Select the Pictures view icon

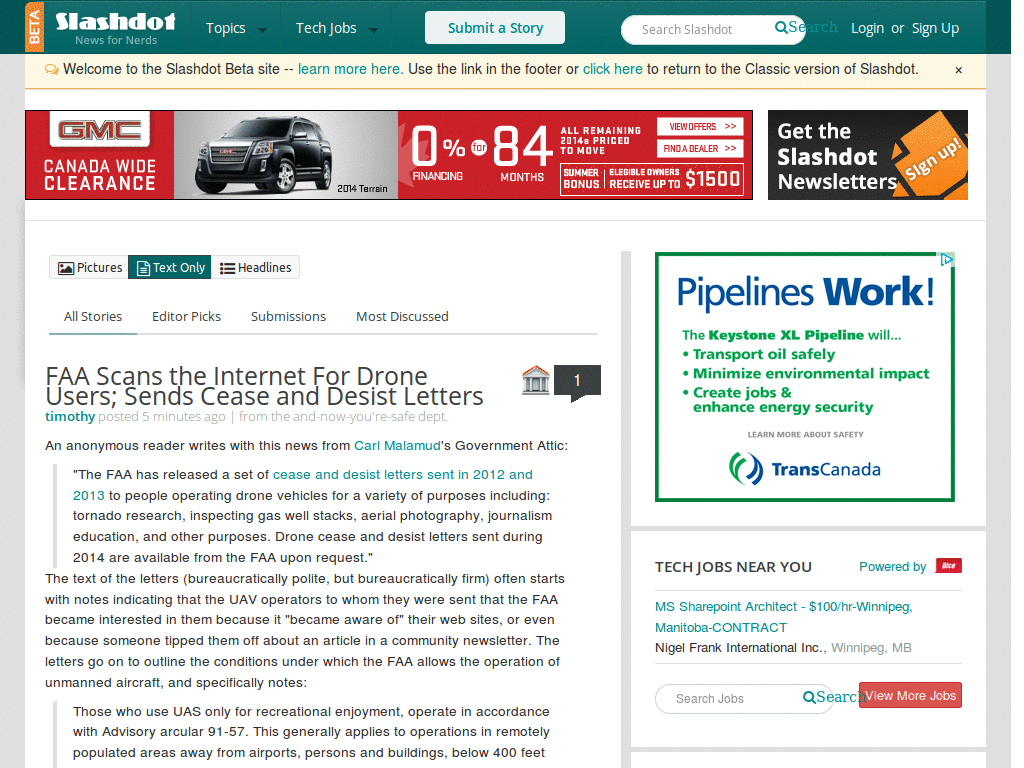(x=64, y=267)
